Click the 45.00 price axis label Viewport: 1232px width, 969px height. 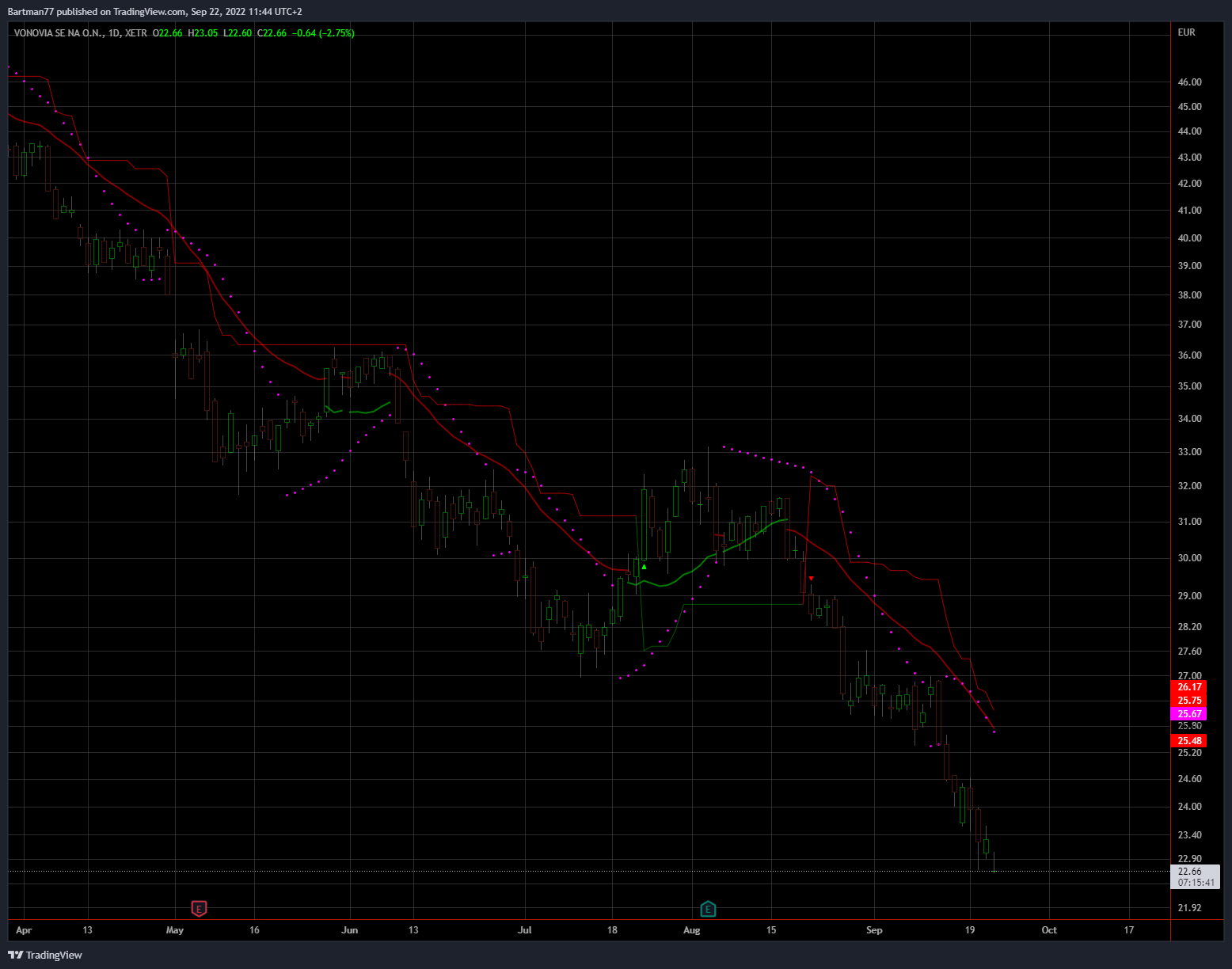pos(1190,107)
